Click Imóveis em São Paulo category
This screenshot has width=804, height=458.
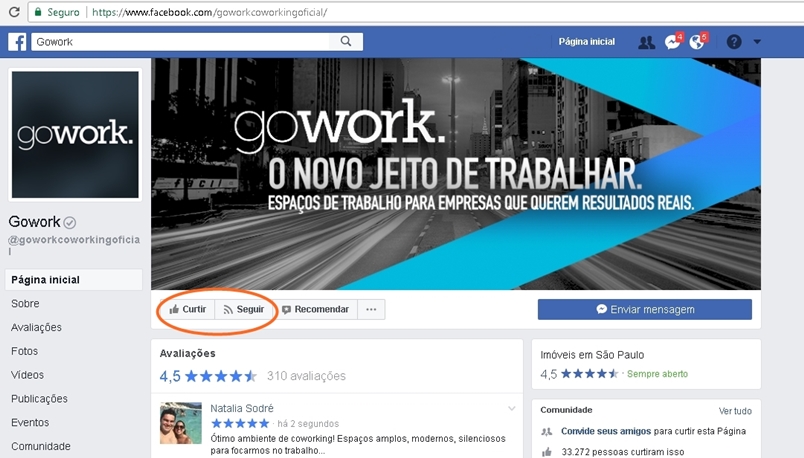point(592,355)
